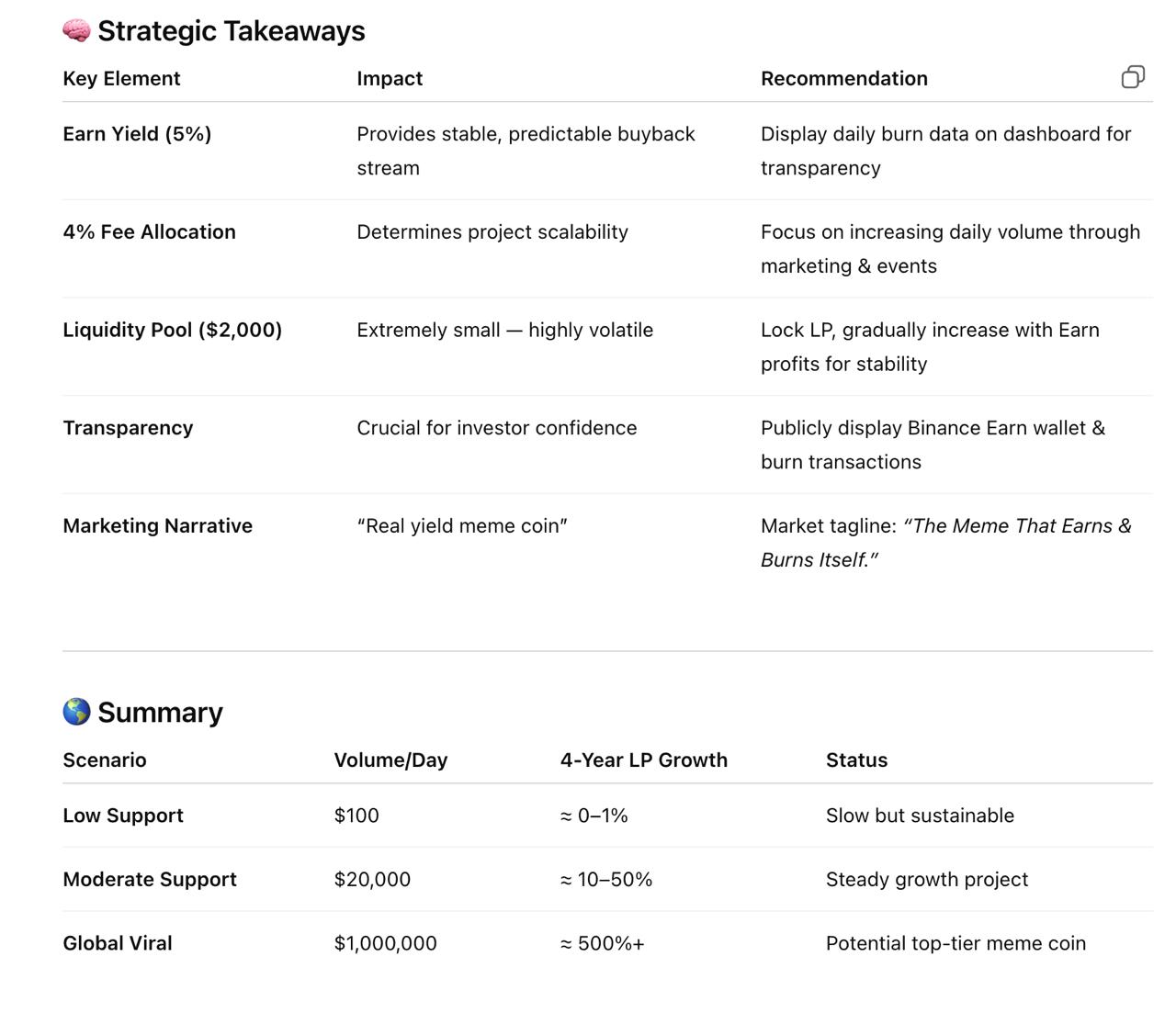Click the Marketing Narrative row label
The image size is (1176, 1024).
157,526
